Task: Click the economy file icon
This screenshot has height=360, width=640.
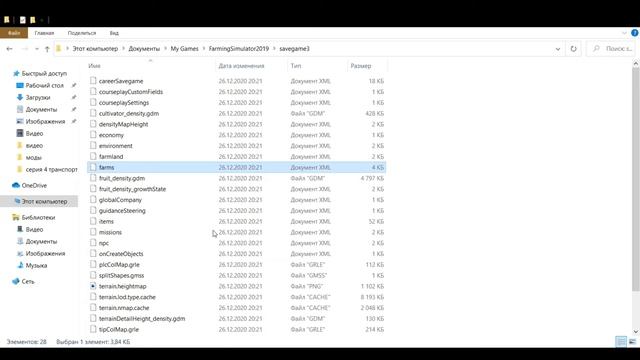Action: click(93, 135)
